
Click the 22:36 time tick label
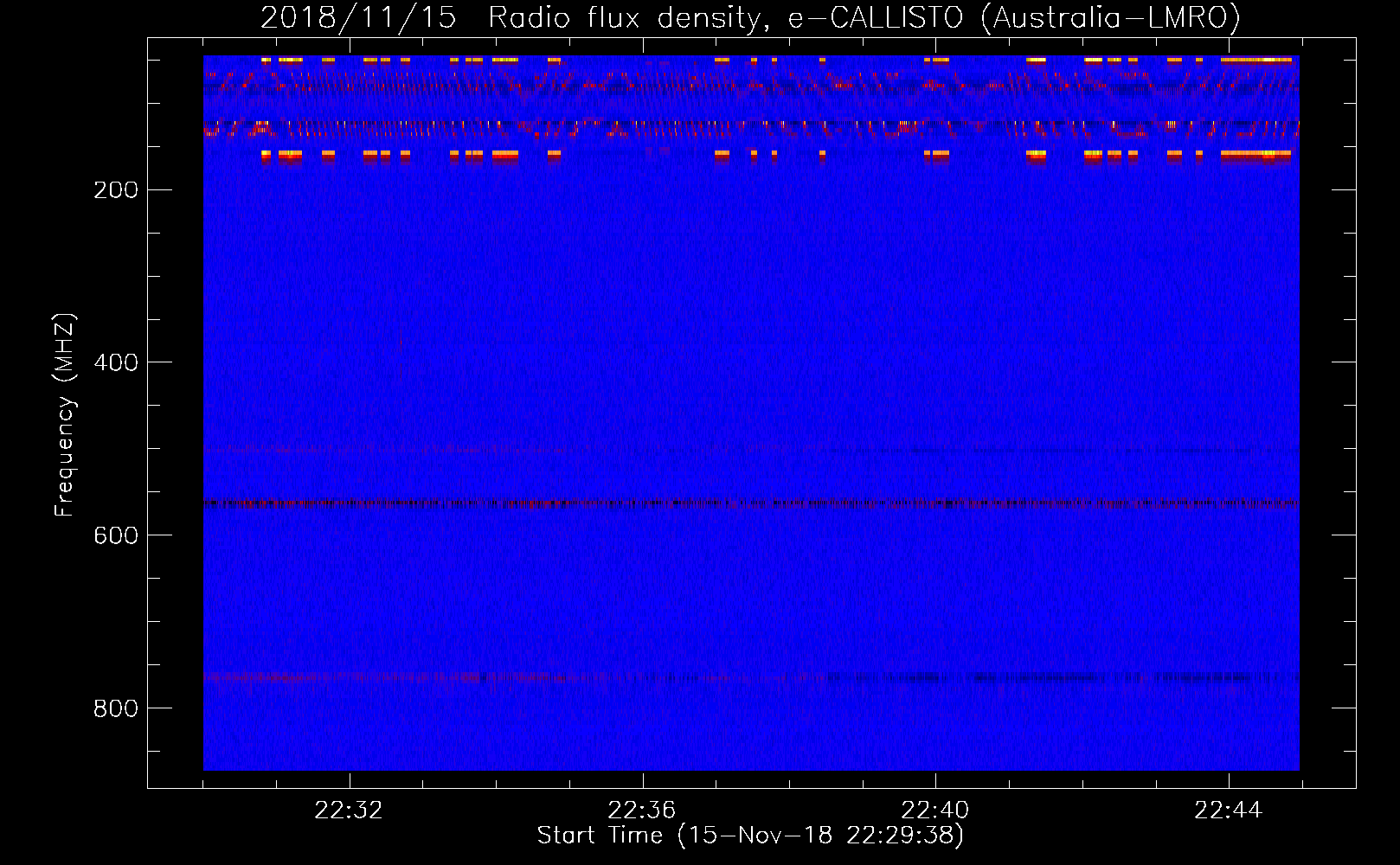[x=642, y=811]
